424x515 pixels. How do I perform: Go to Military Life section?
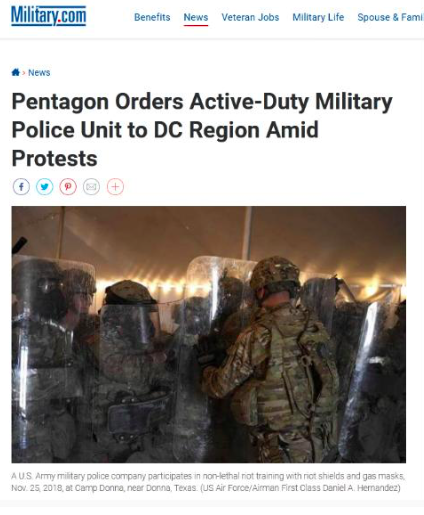pos(318,17)
